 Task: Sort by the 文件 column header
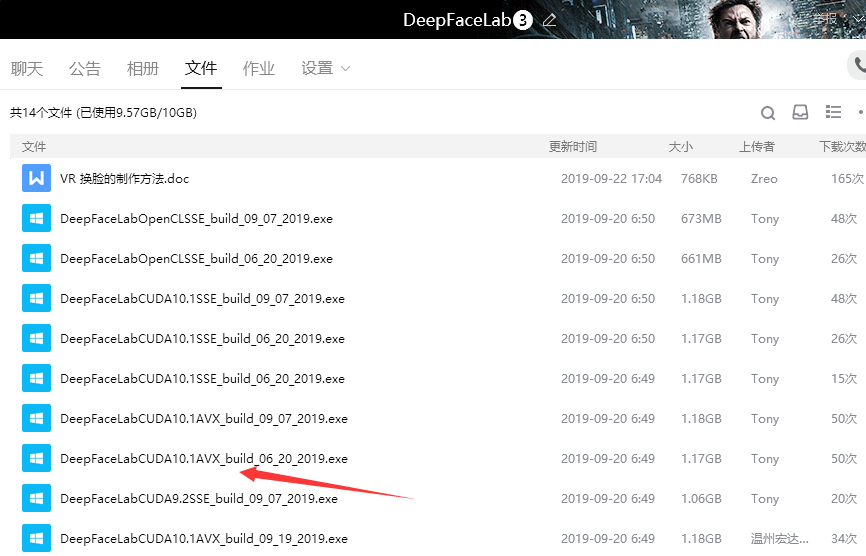[34, 147]
